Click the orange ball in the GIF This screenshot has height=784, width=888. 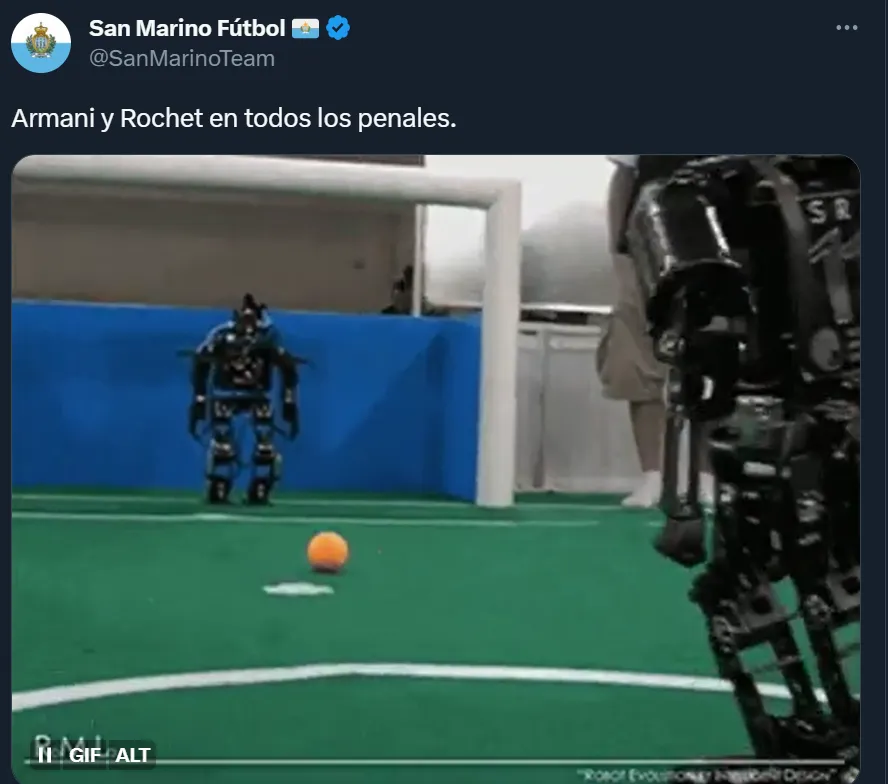[327, 551]
